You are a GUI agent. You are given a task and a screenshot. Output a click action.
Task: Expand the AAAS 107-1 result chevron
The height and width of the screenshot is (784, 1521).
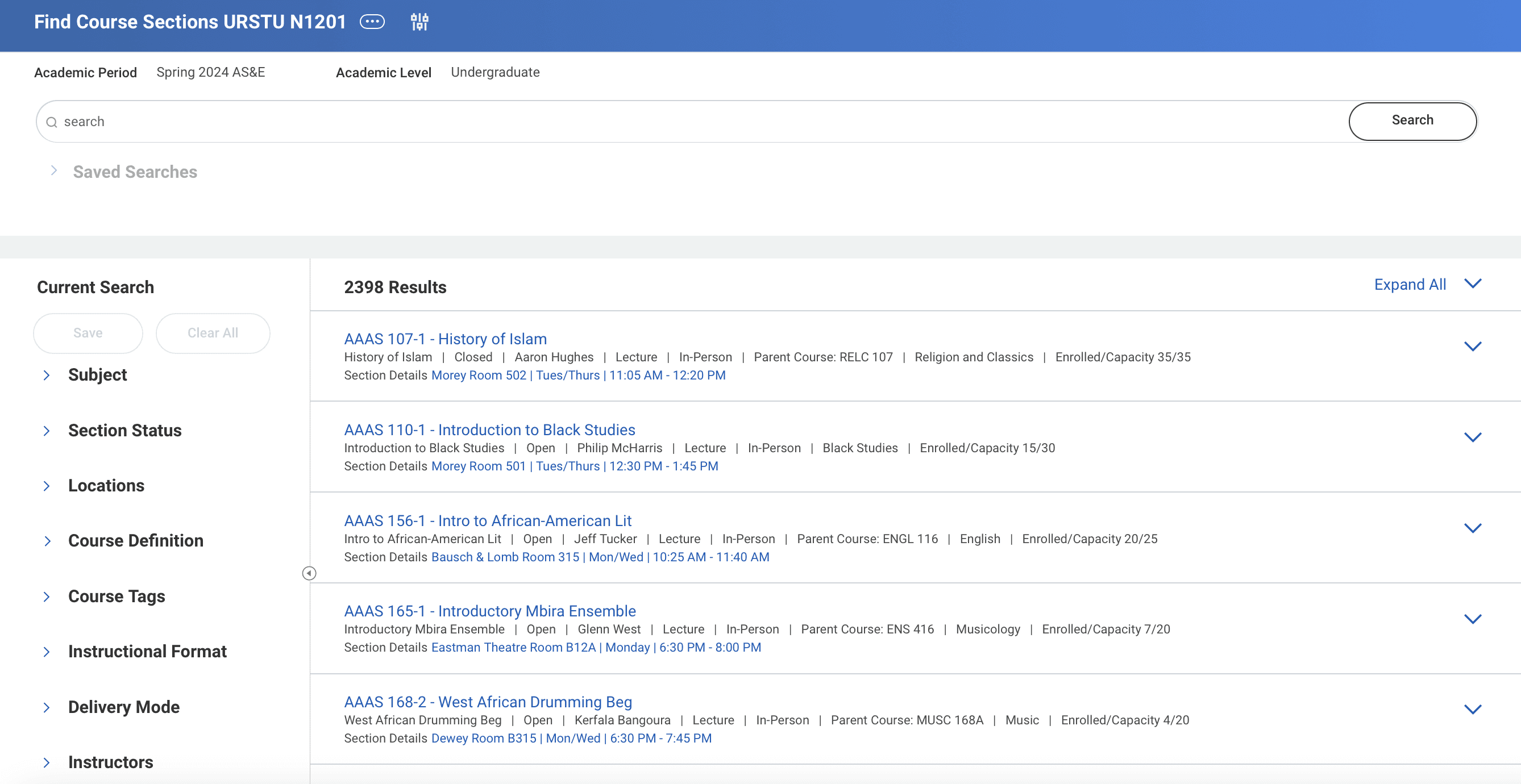tap(1473, 347)
